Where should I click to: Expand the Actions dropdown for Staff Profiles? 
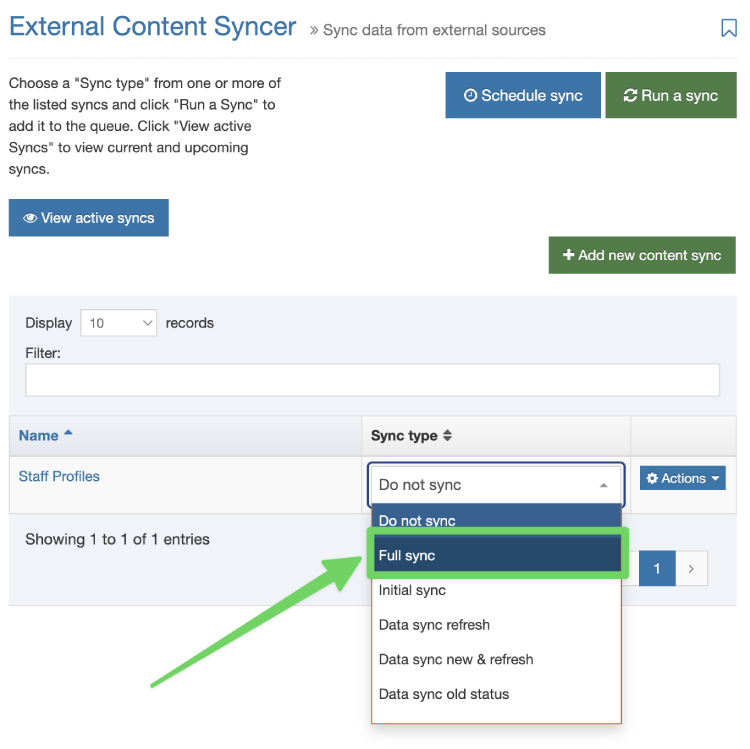(683, 478)
